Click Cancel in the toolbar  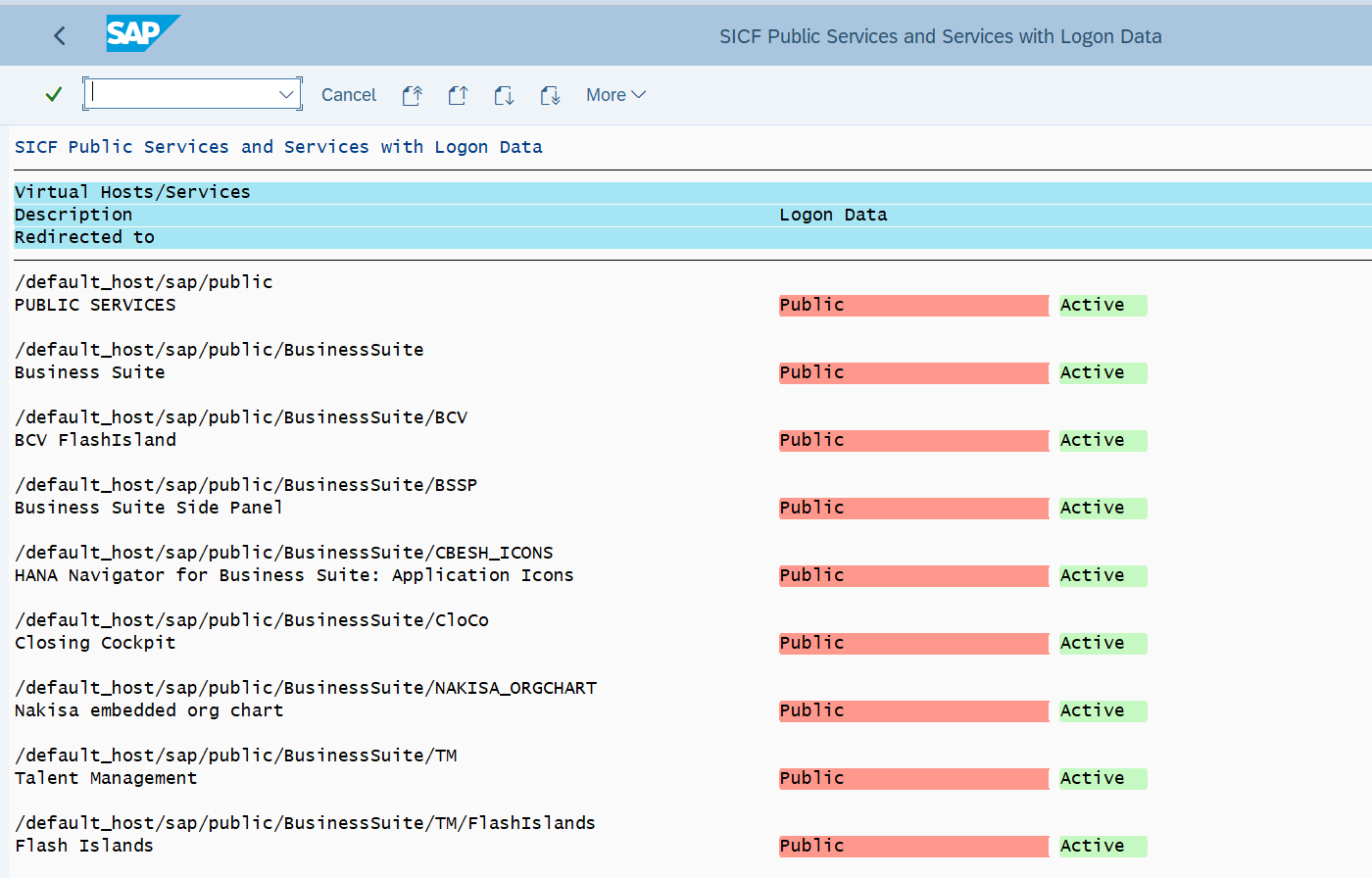pyautogui.click(x=348, y=95)
